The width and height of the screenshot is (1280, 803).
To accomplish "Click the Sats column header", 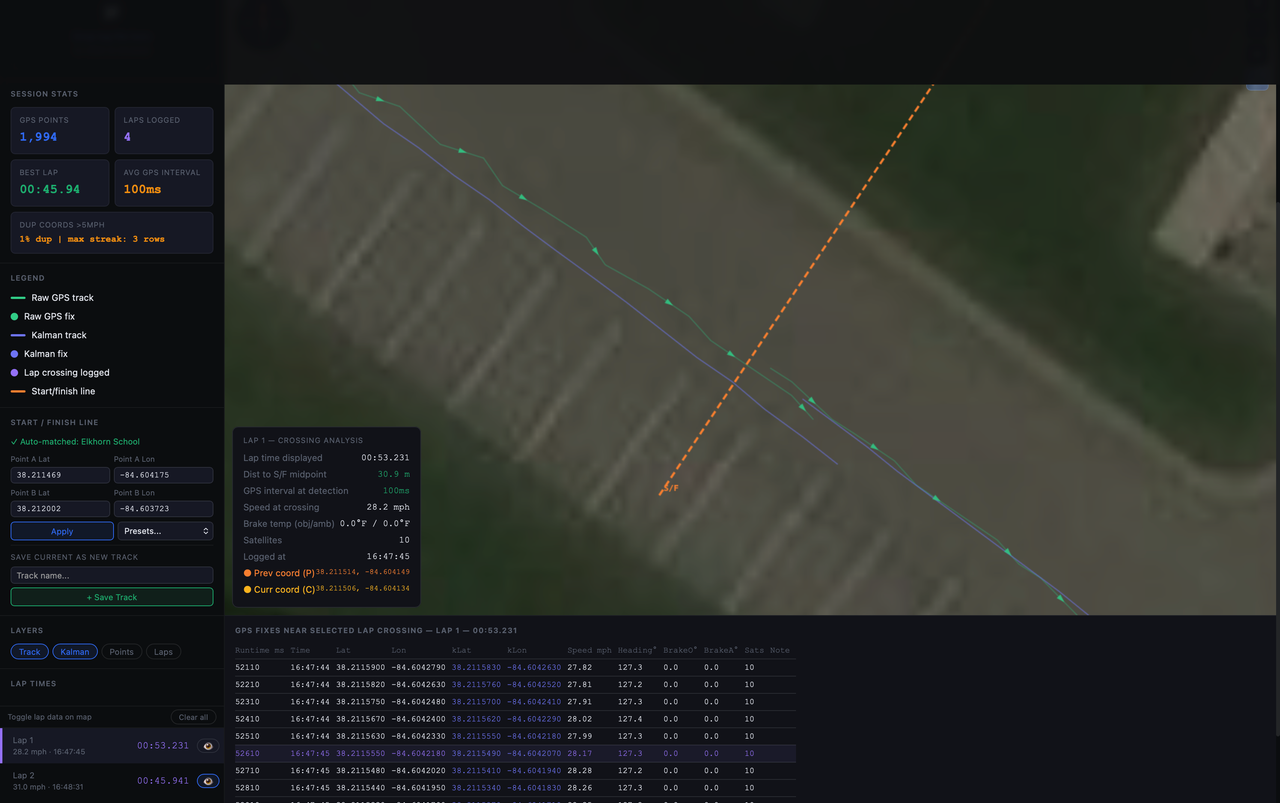I will (754, 650).
